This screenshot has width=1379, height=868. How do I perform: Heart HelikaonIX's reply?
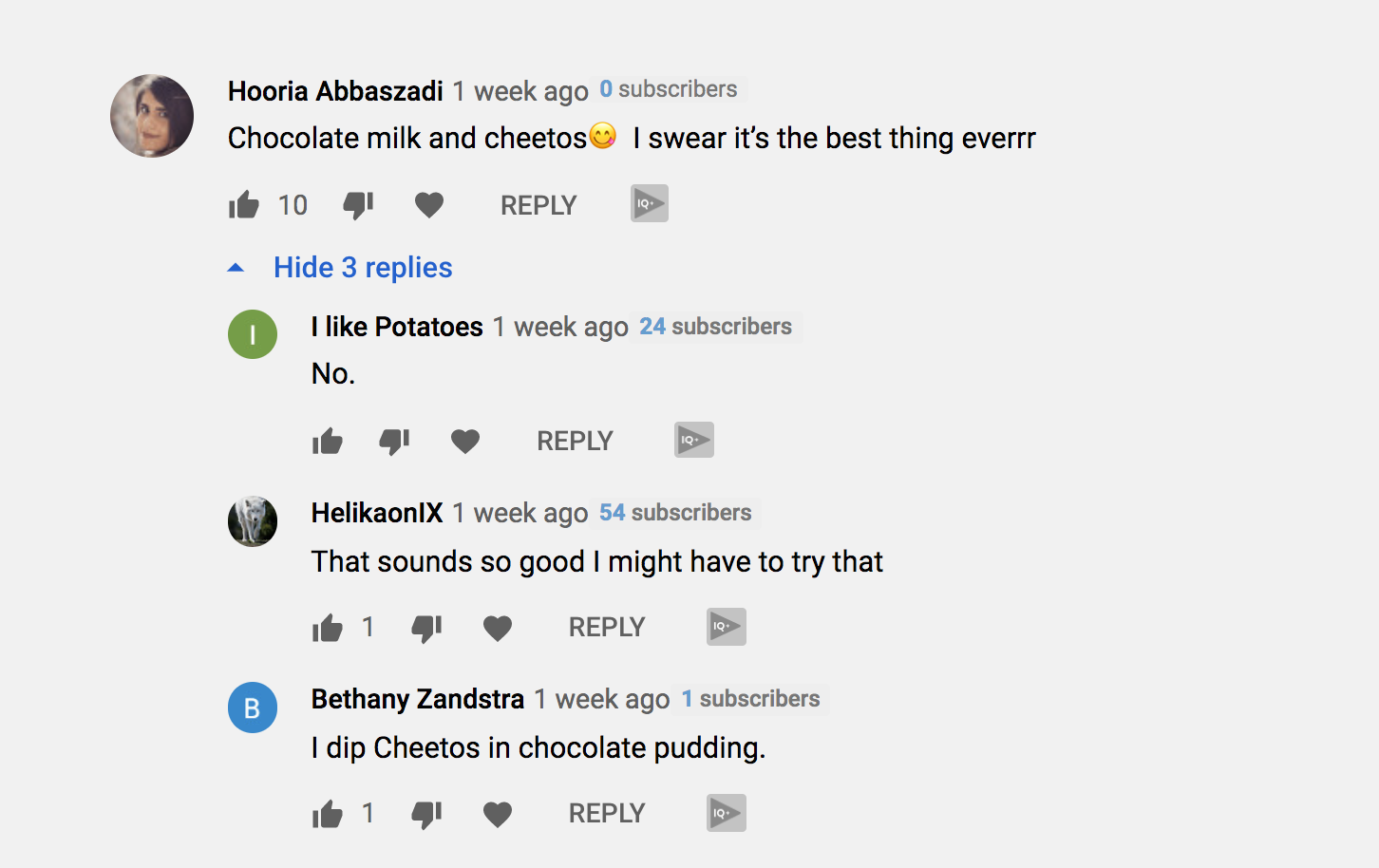coord(498,628)
